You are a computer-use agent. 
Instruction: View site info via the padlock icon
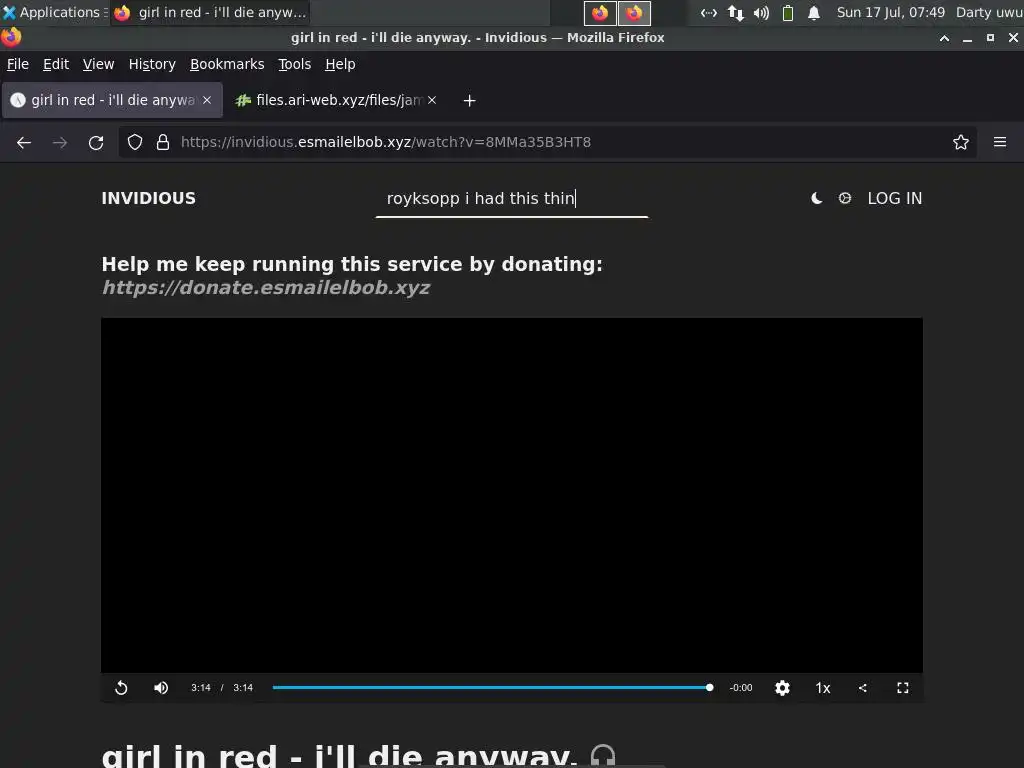tap(163, 142)
